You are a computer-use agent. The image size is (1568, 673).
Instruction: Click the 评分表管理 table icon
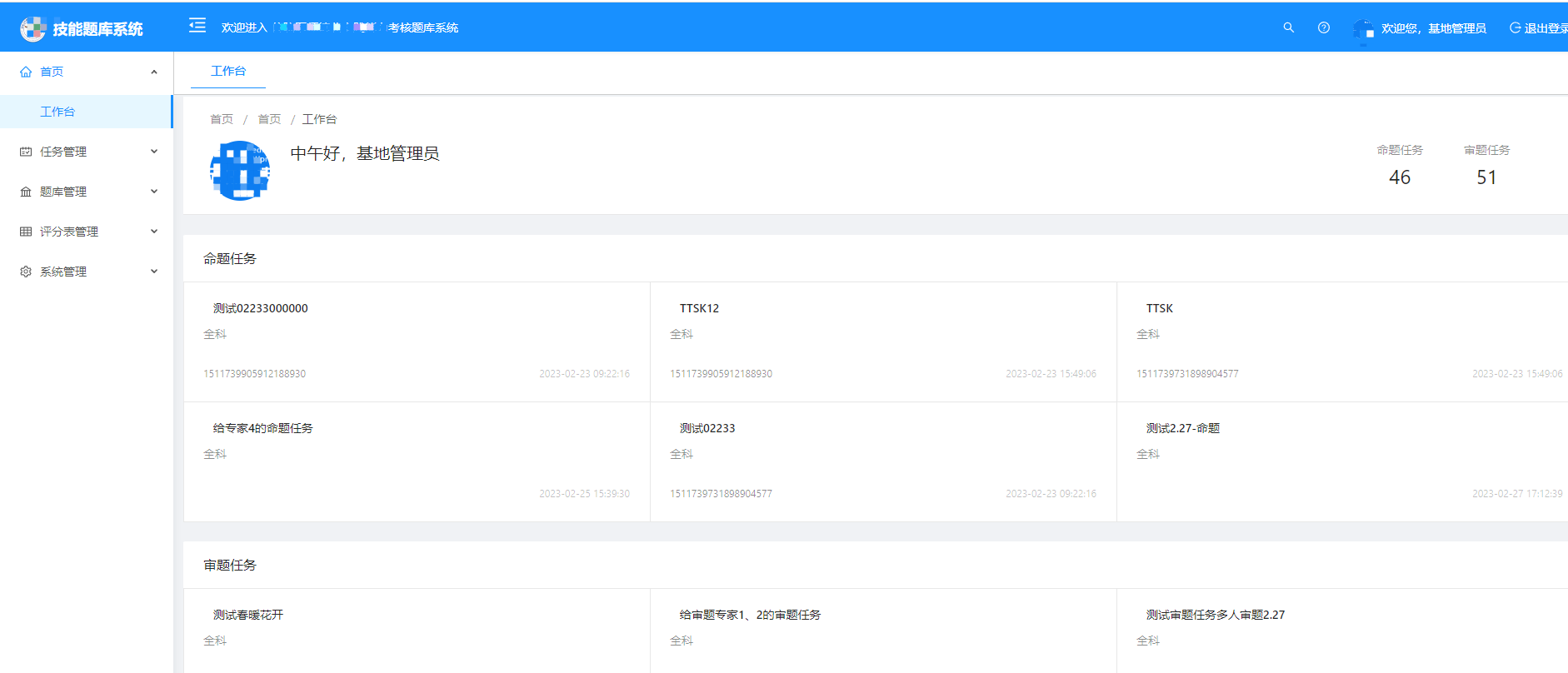(x=26, y=232)
